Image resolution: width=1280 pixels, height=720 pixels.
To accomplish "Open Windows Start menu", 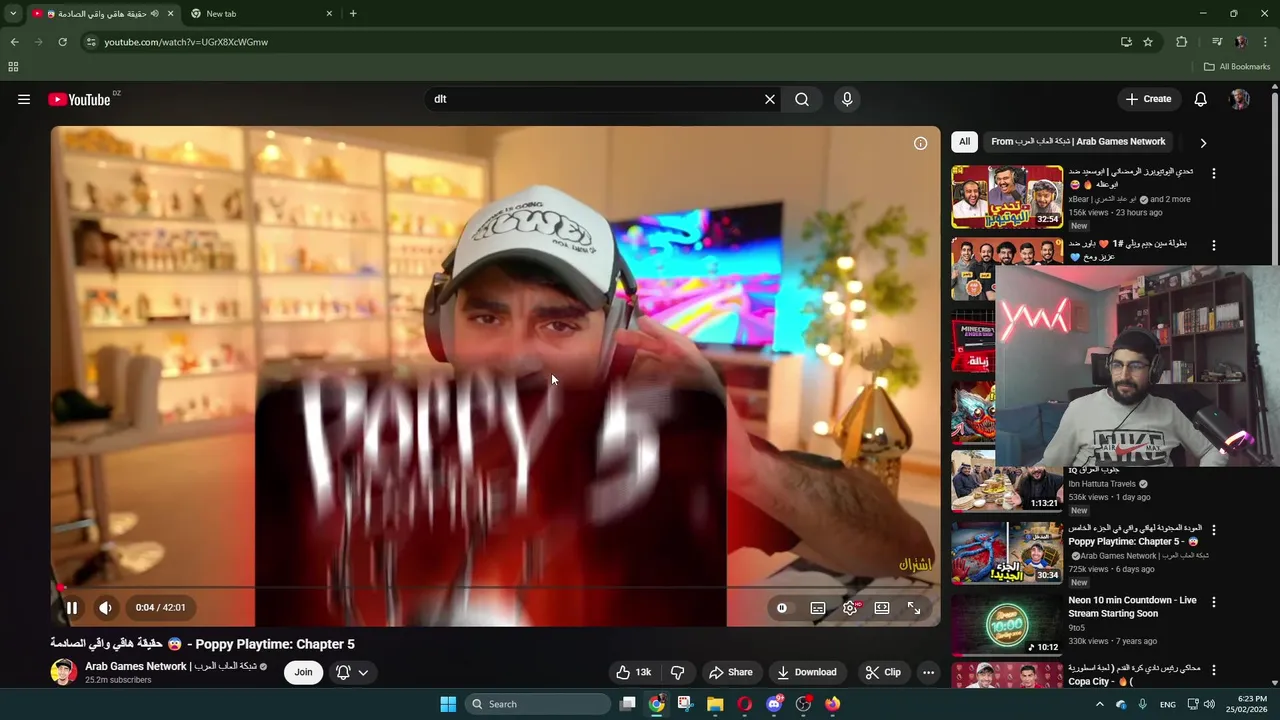I will tap(448, 704).
